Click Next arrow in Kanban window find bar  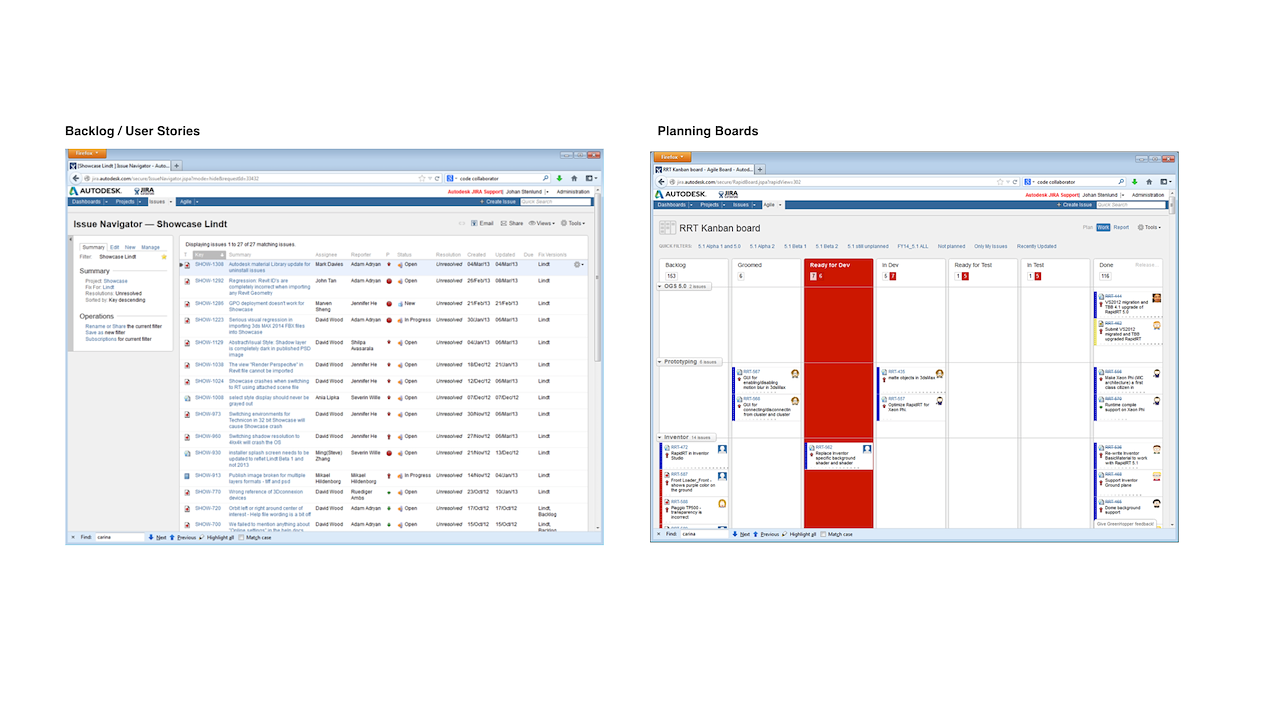(734, 534)
